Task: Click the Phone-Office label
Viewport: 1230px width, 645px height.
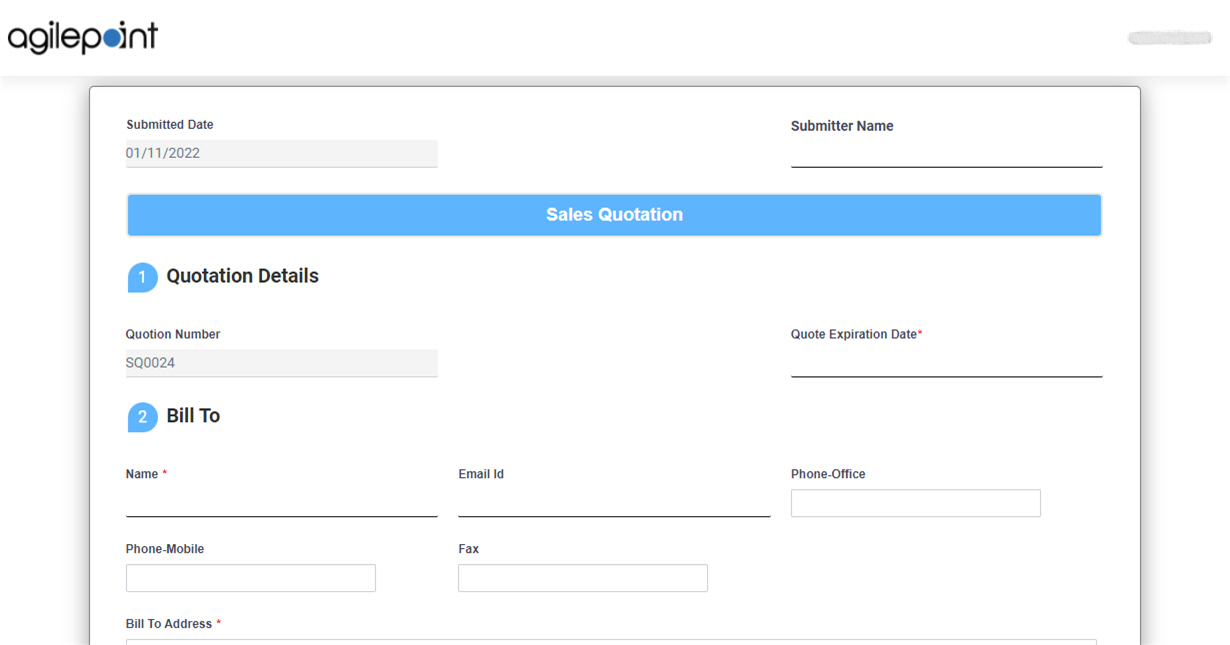Action: click(x=828, y=474)
